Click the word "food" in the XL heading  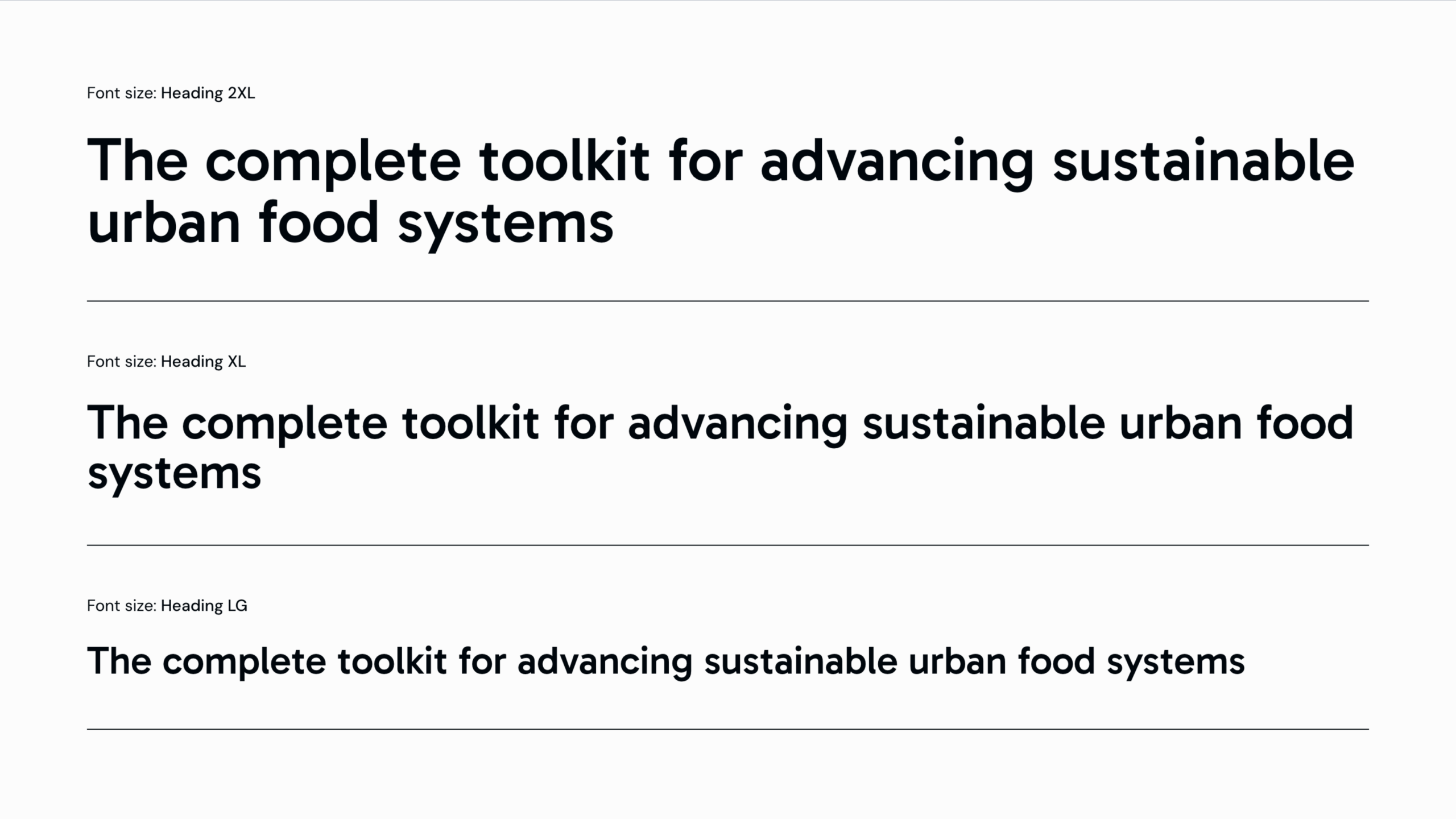click(1305, 423)
